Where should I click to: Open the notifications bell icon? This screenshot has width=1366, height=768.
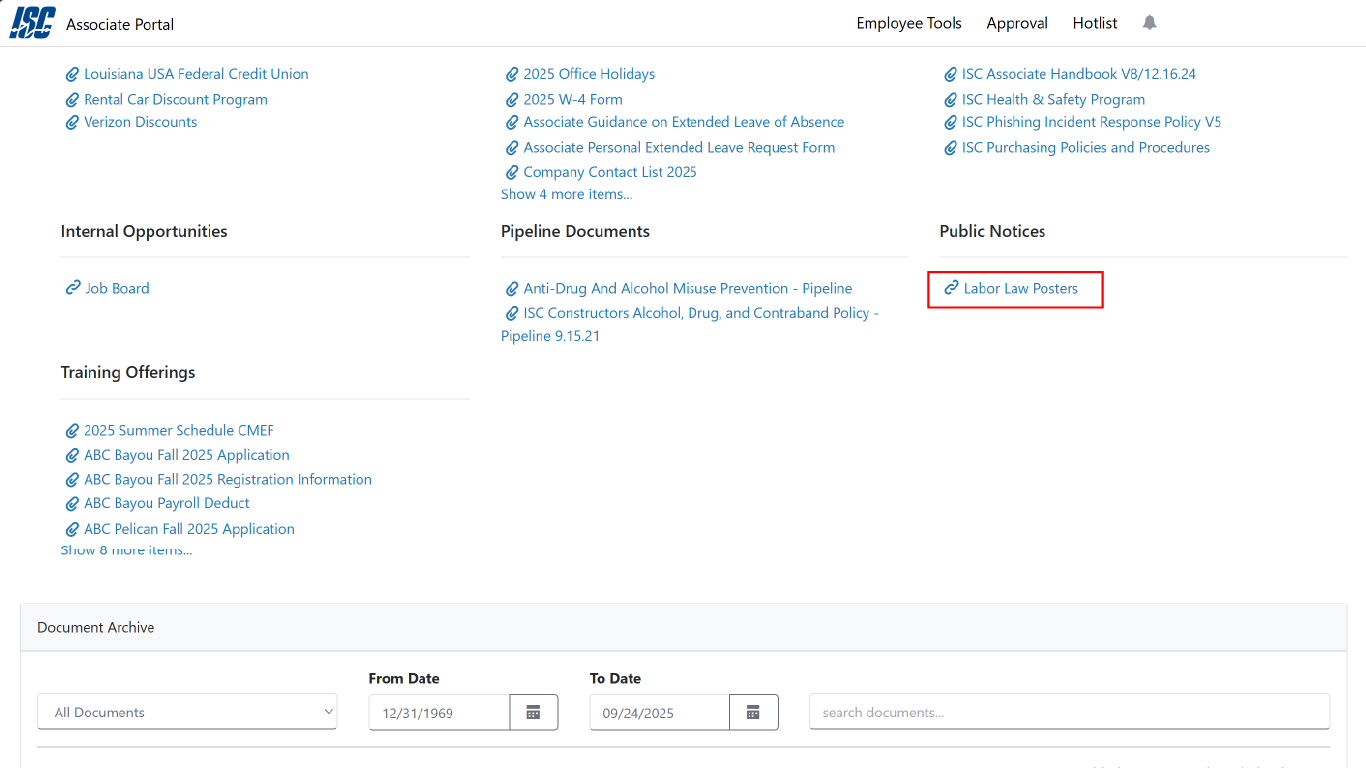pyautogui.click(x=1149, y=23)
